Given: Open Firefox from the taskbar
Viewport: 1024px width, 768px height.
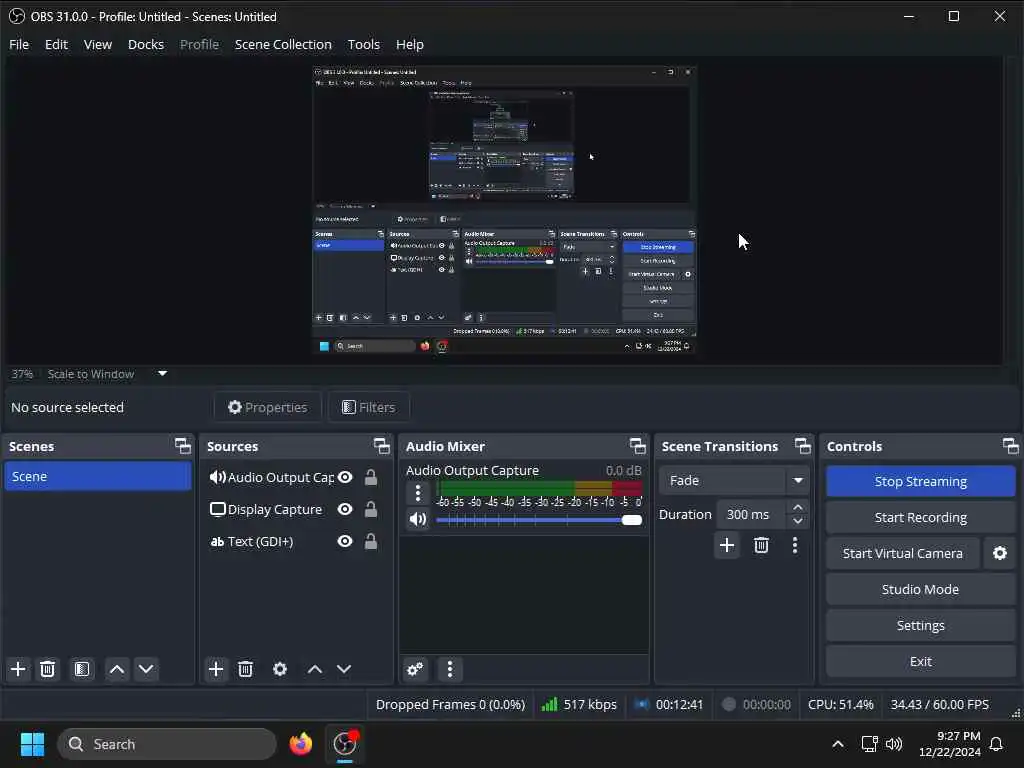Looking at the screenshot, I should point(301,743).
